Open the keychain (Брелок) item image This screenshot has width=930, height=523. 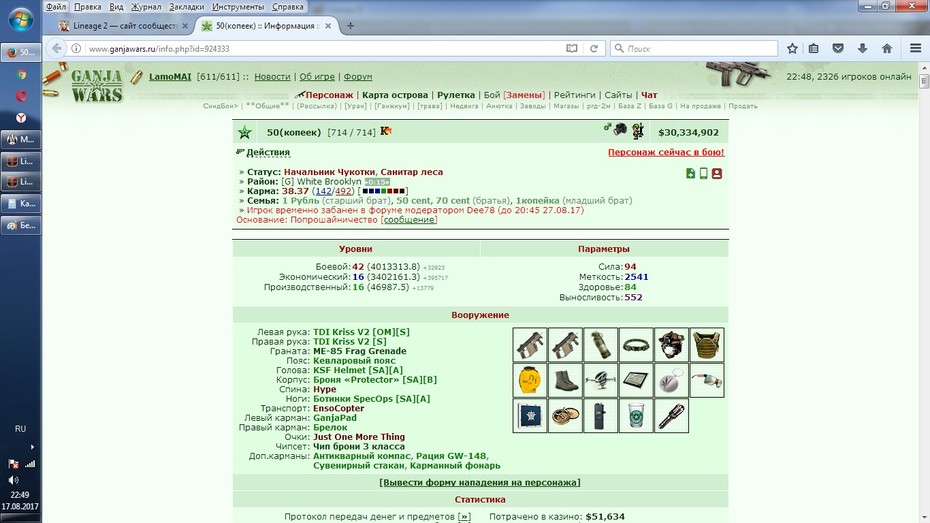[671, 380]
